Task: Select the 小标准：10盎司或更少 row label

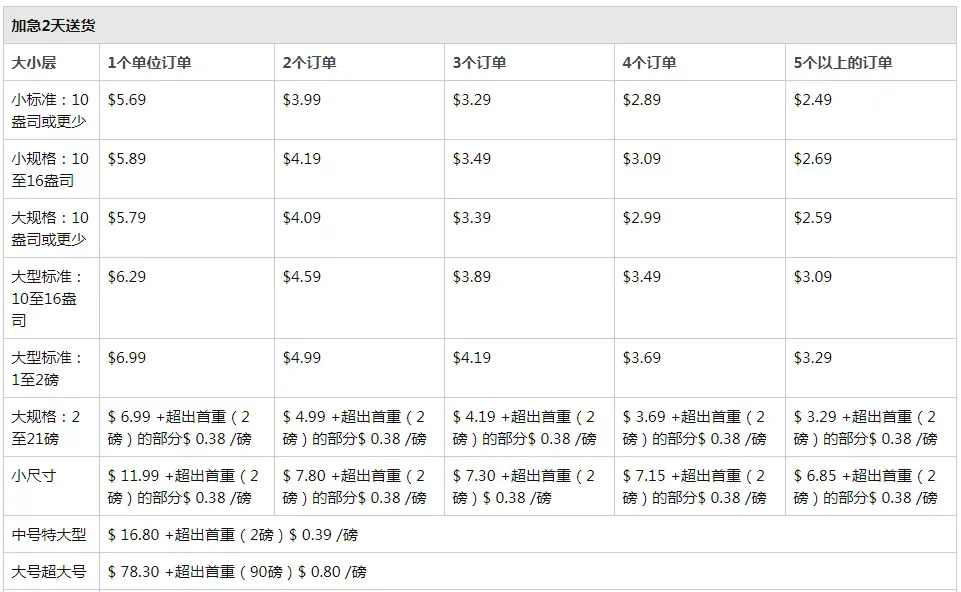Action: (51, 110)
